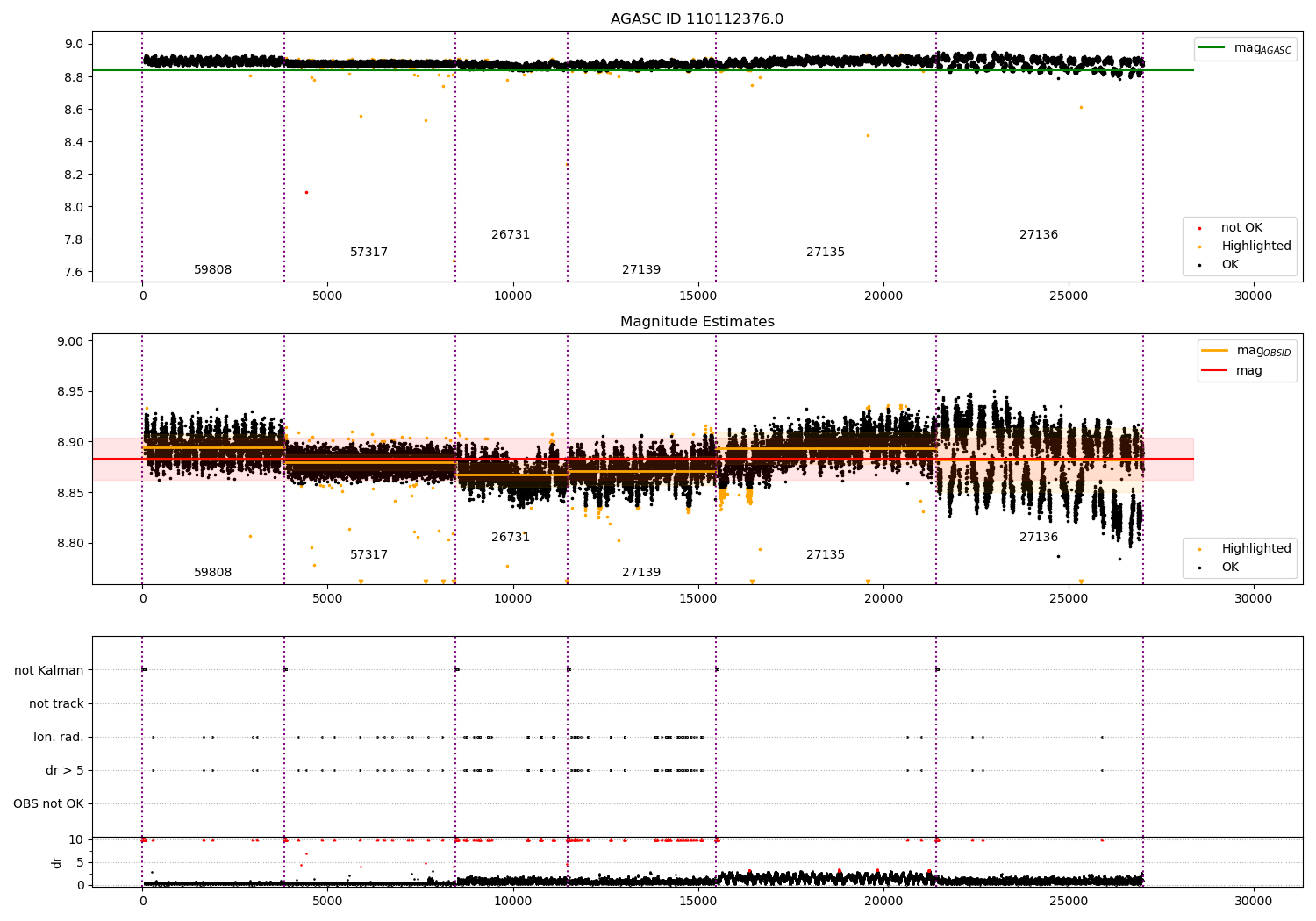Click obsid label 26731 in the top panel
The image size is (1316, 921).
tap(511, 235)
